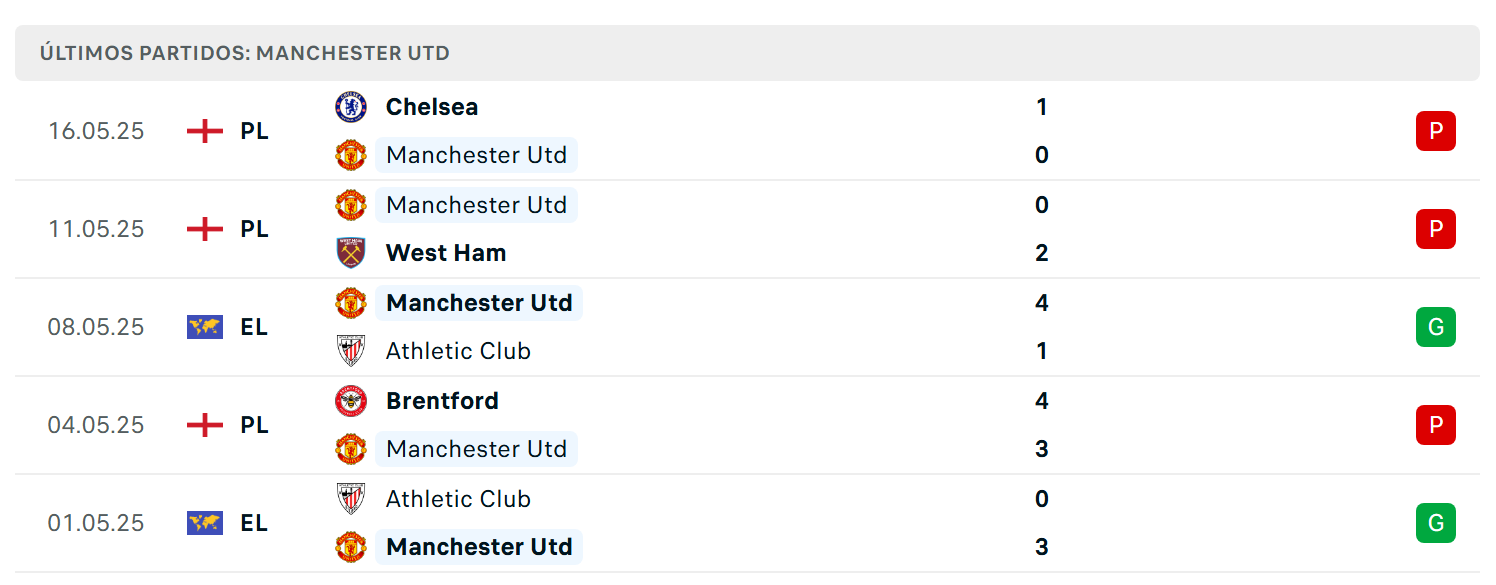This screenshot has width=1496, height=585.
Task: Click England flag icon for 16.05.25 match
Action: click(205, 131)
